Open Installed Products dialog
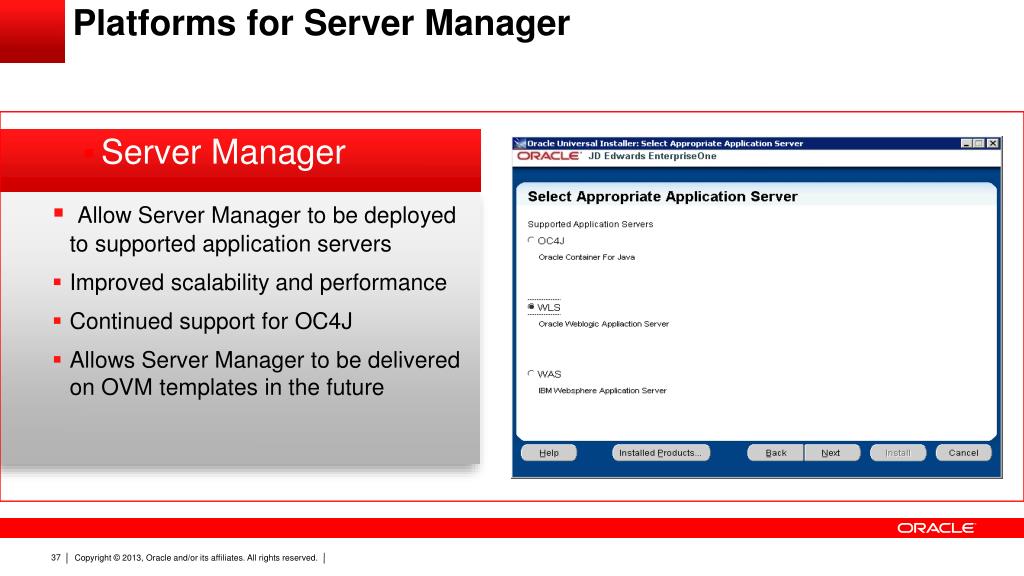The height and width of the screenshot is (576, 1024). point(660,453)
